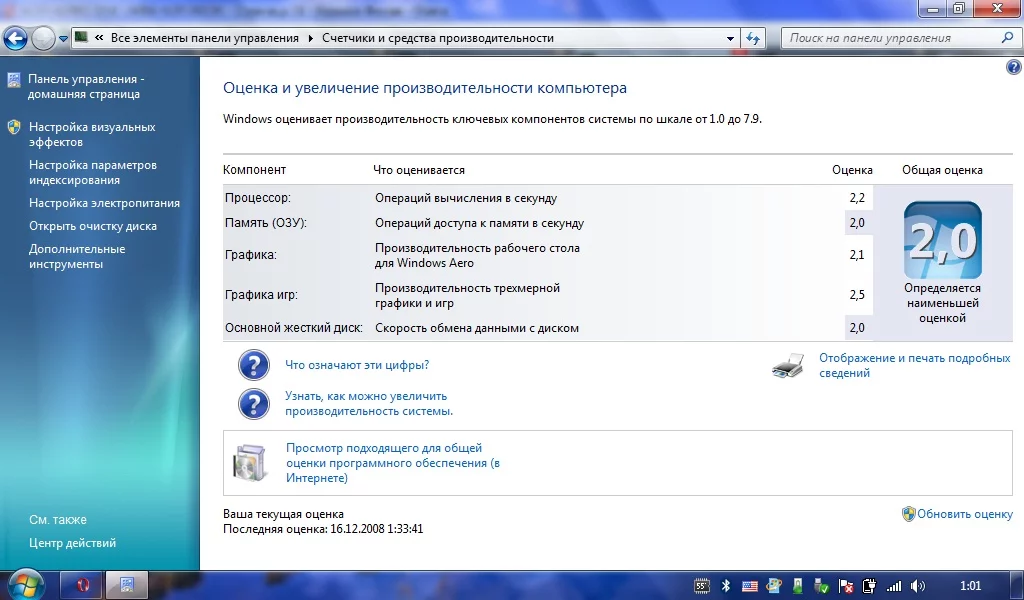
Task: Open the recent pages dropdown arrow
Action: (63, 39)
